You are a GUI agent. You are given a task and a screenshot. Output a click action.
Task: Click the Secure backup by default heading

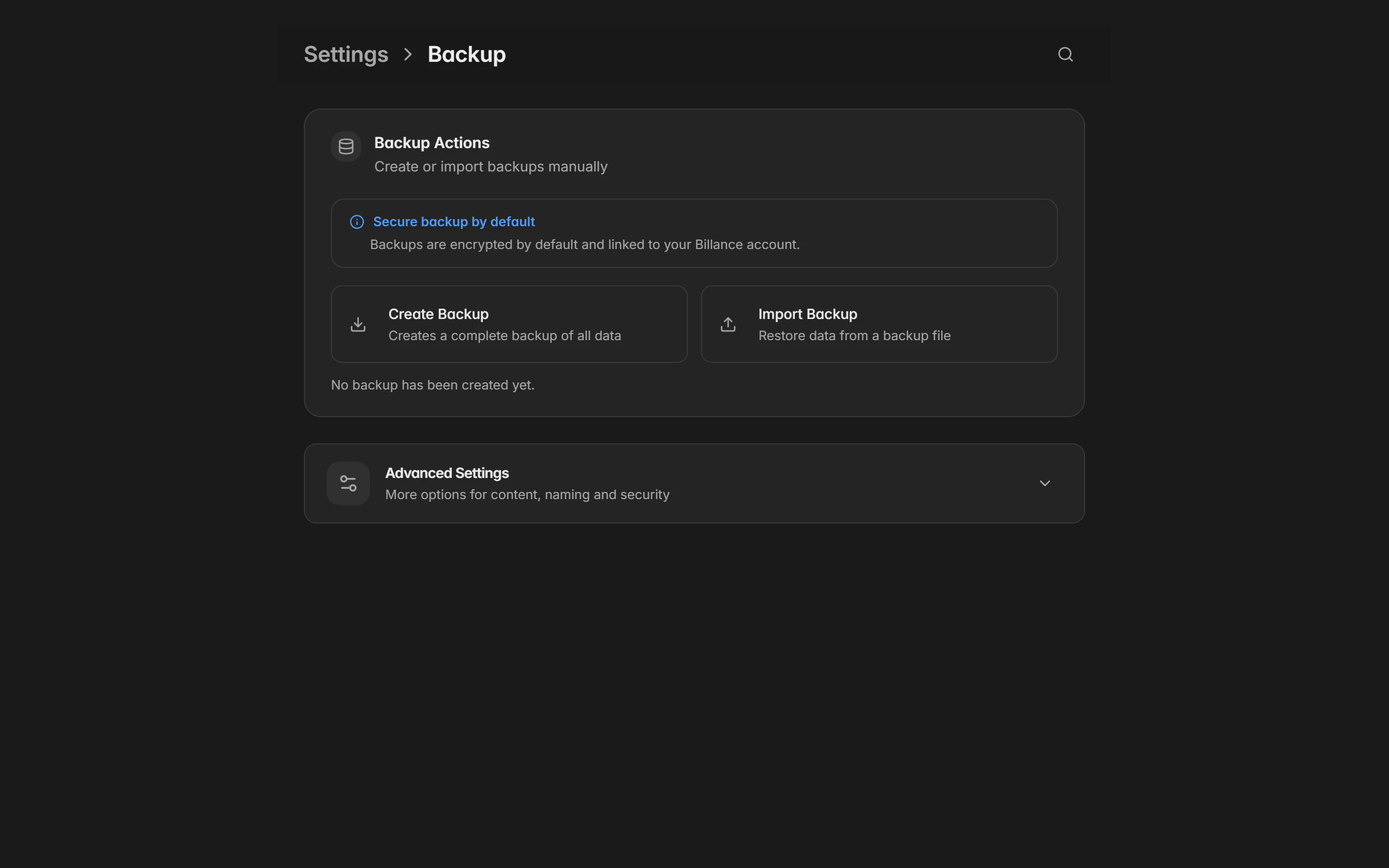coord(454,221)
